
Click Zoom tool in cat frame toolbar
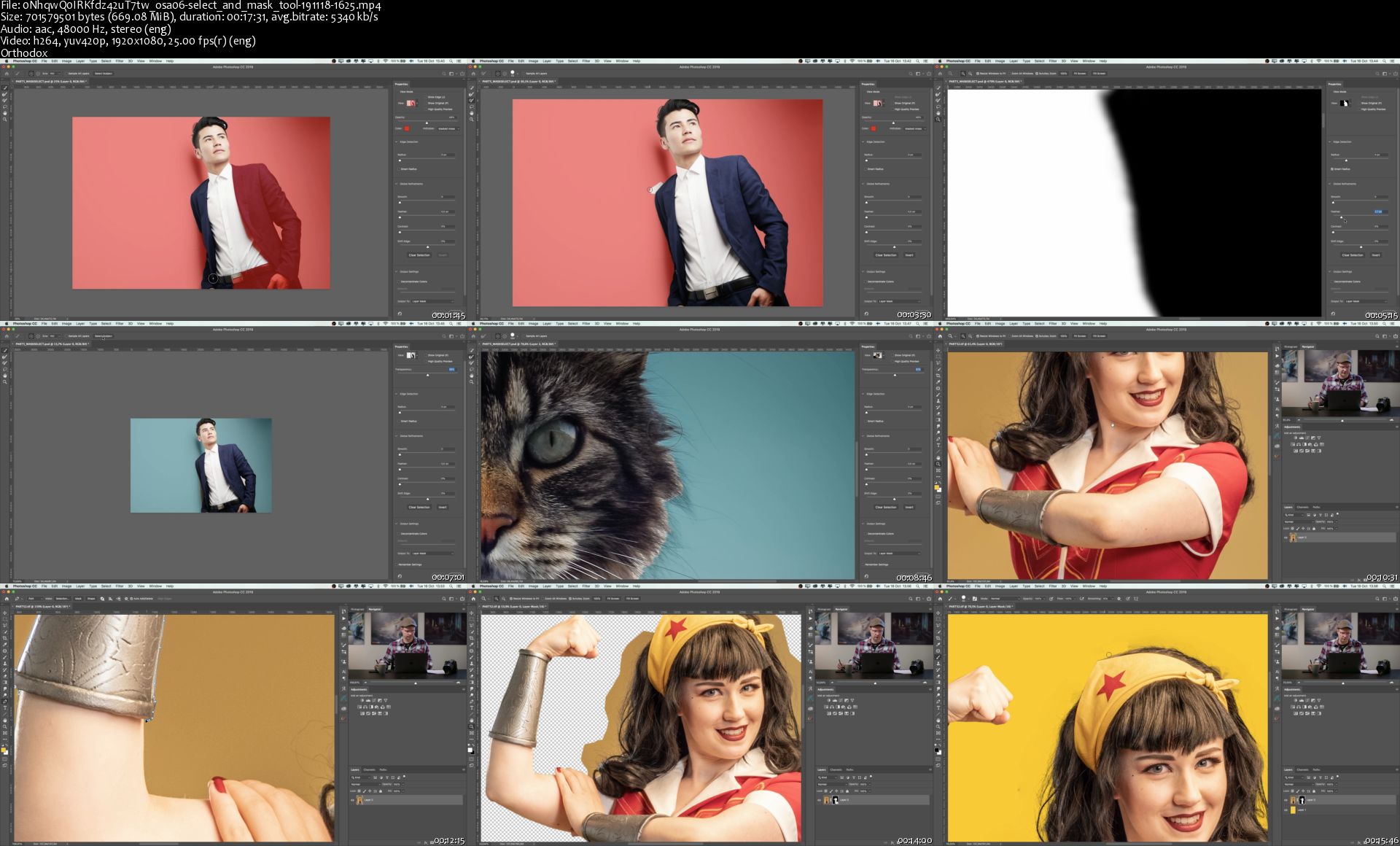pyautogui.click(x=472, y=381)
